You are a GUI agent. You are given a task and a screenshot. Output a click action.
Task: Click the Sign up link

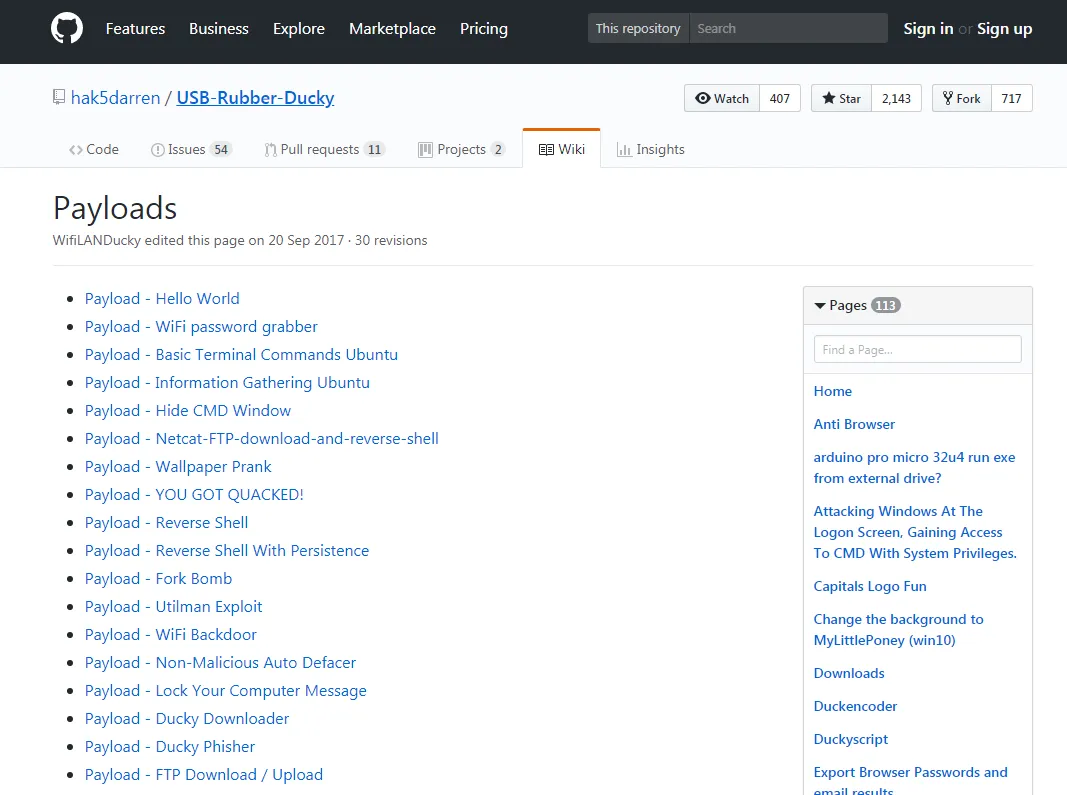[1004, 29]
